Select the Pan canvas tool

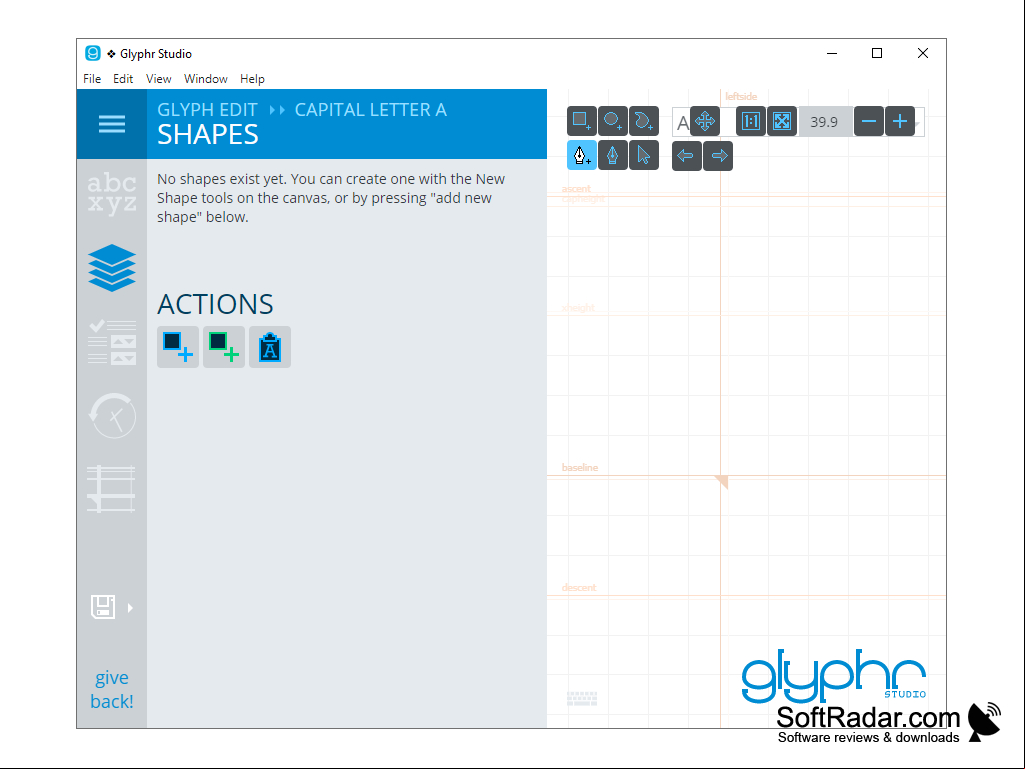pos(705,122)
